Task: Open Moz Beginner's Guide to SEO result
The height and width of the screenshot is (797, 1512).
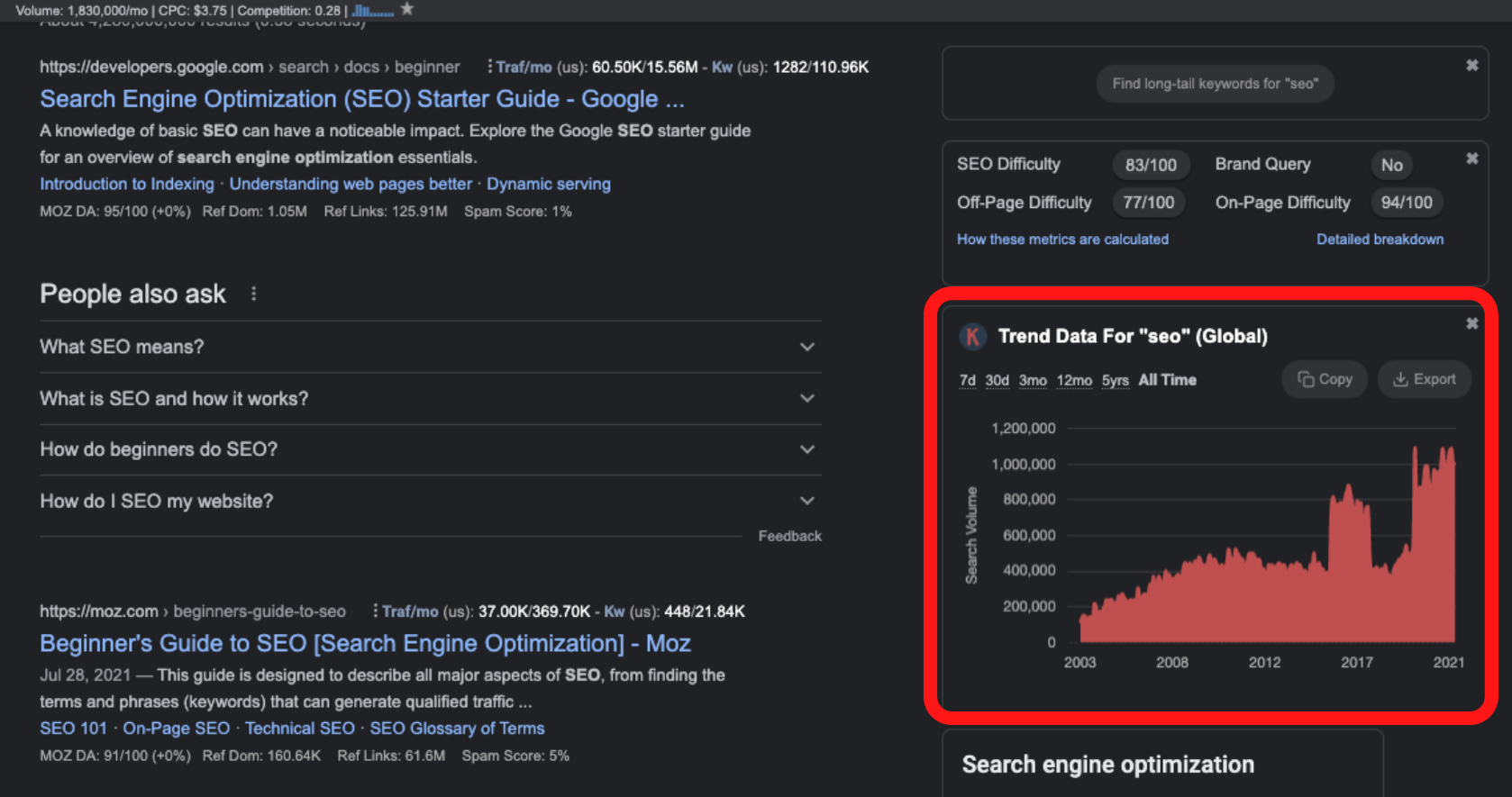Action: [x=365, y=643]
